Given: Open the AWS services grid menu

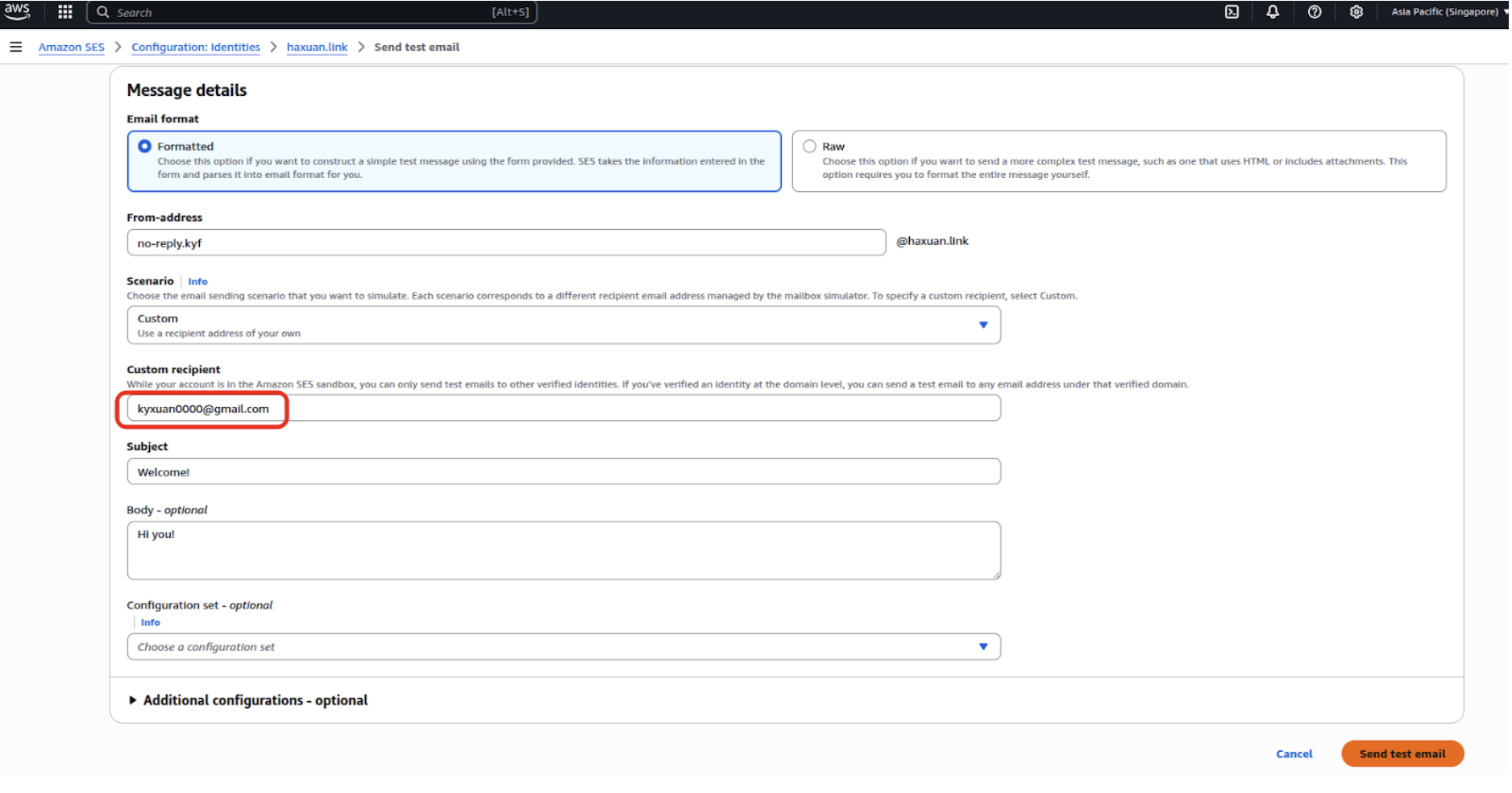Looking at the screenshot, I should tap(65, 12).
